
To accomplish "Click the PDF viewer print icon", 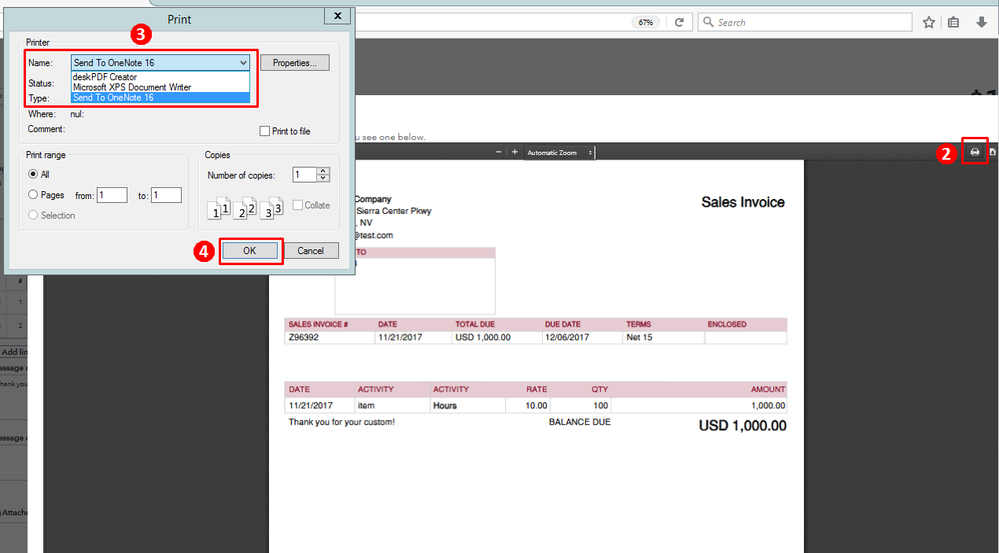I will click(x=975, y=152).
